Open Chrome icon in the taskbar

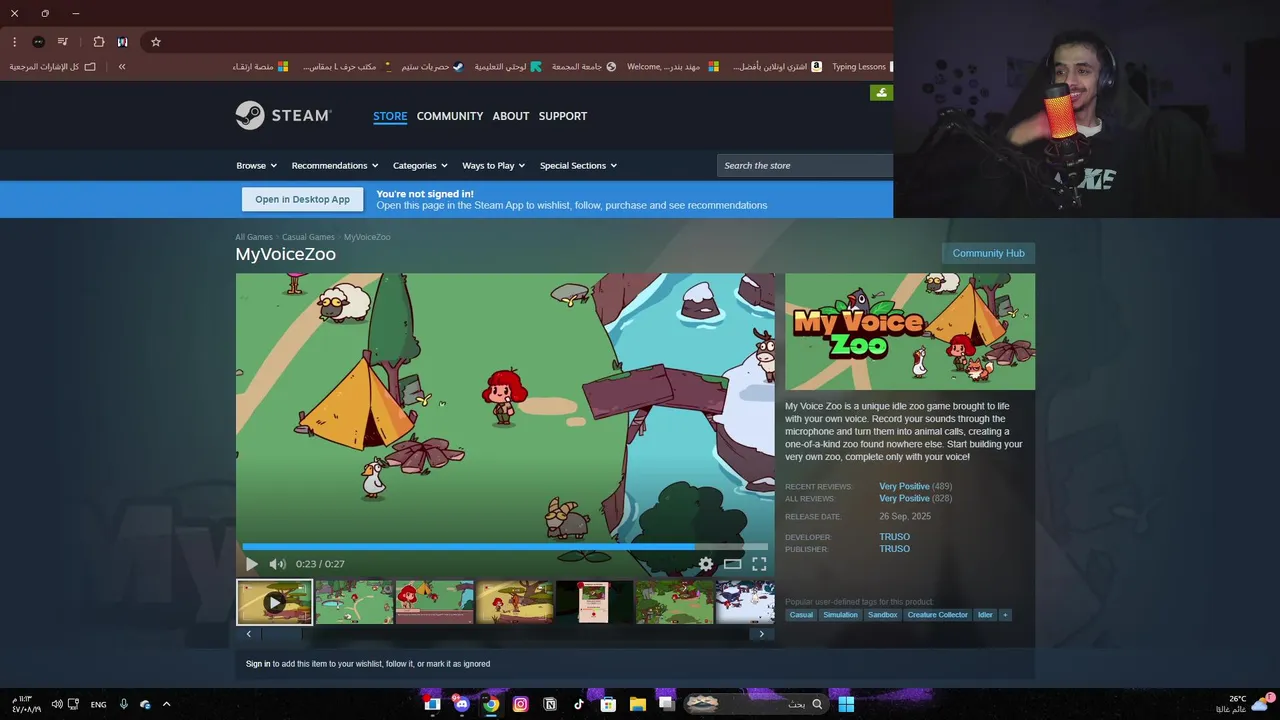491,704
